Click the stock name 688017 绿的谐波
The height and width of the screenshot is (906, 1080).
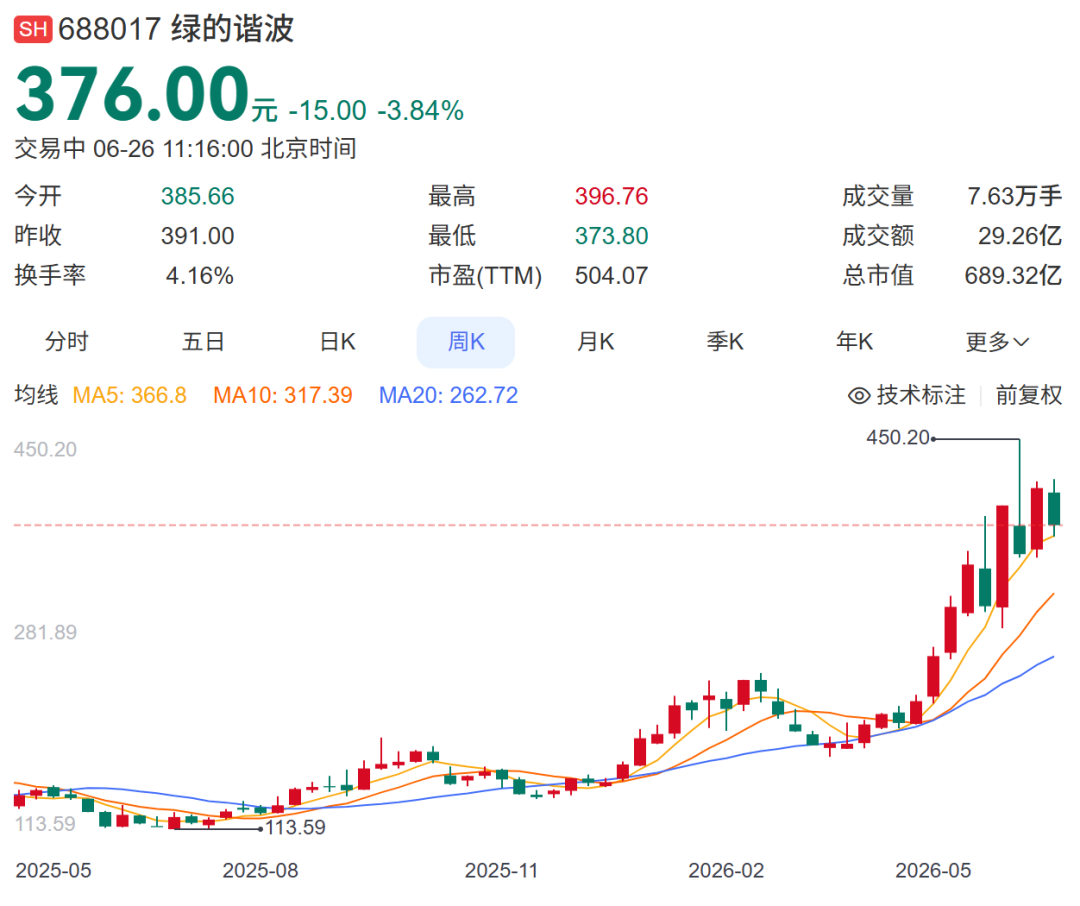[176, 29]
